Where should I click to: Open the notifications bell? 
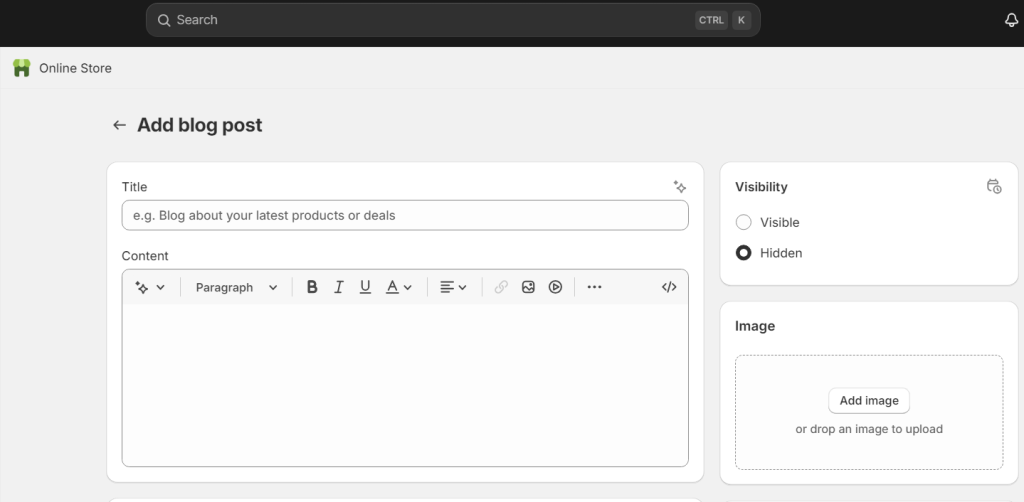1011,20
